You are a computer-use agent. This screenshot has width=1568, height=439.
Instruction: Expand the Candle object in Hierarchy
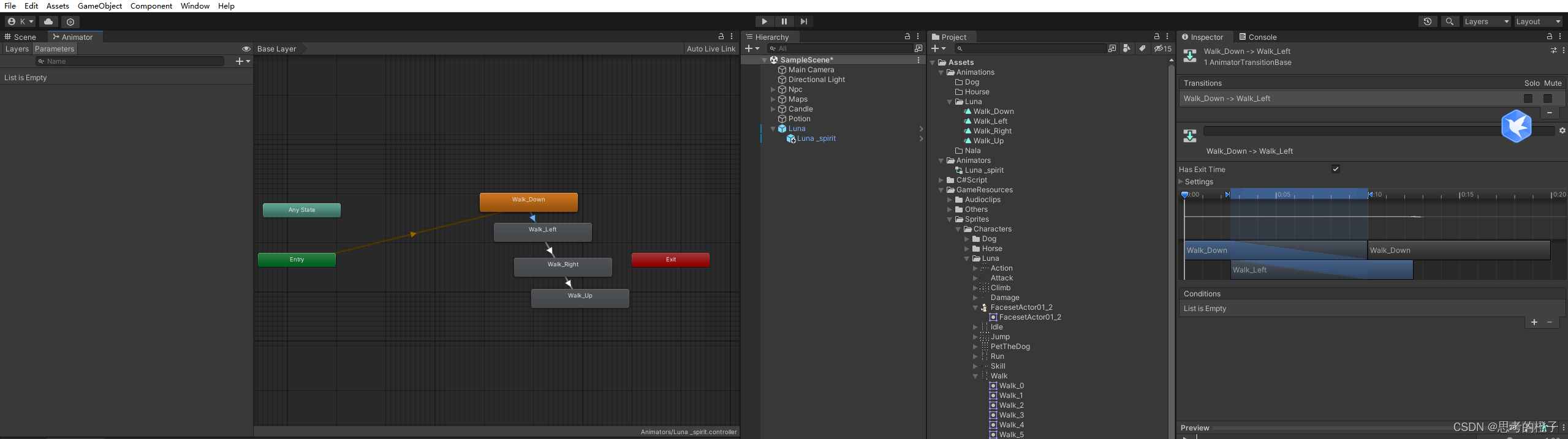[x=773, y=109]
